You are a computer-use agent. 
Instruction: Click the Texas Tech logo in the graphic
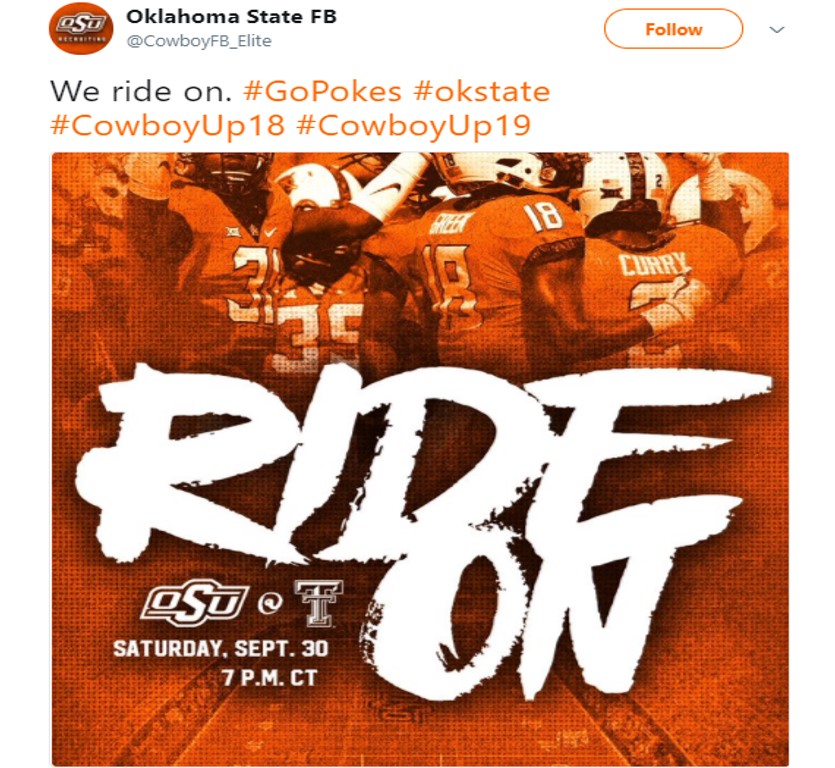(x=318, y=602)
